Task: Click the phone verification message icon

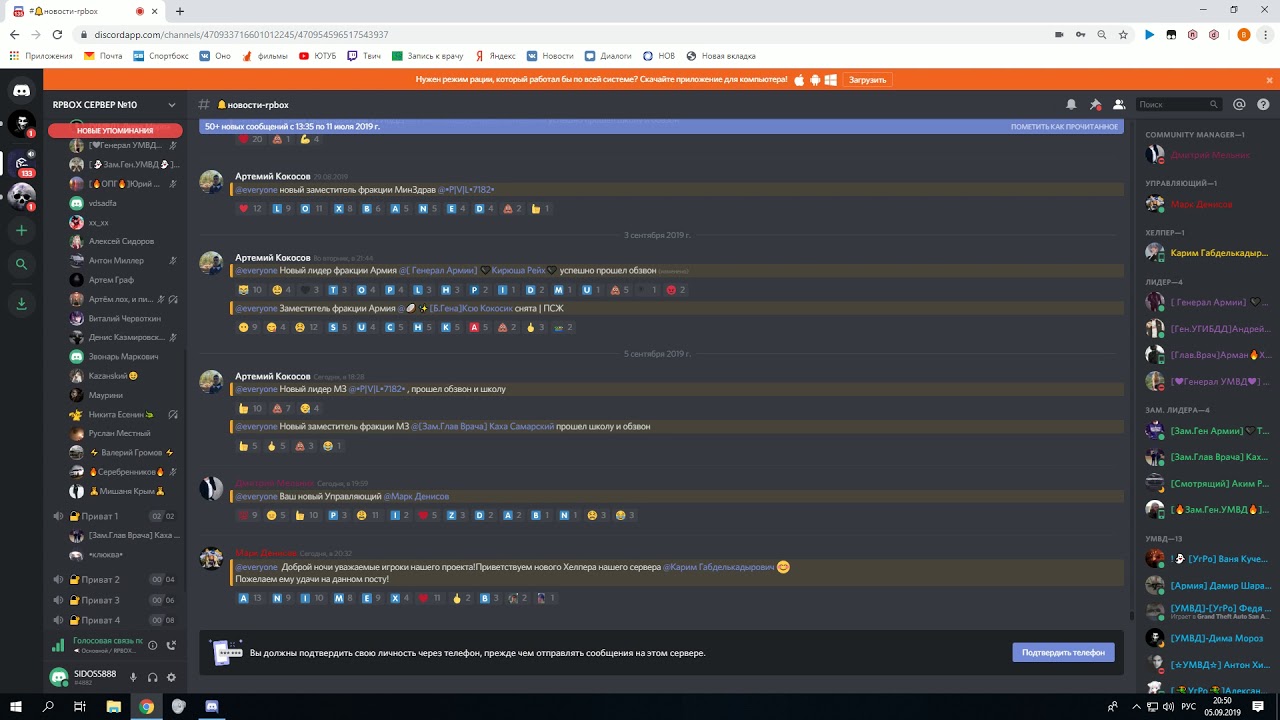Action: (226, 652)
